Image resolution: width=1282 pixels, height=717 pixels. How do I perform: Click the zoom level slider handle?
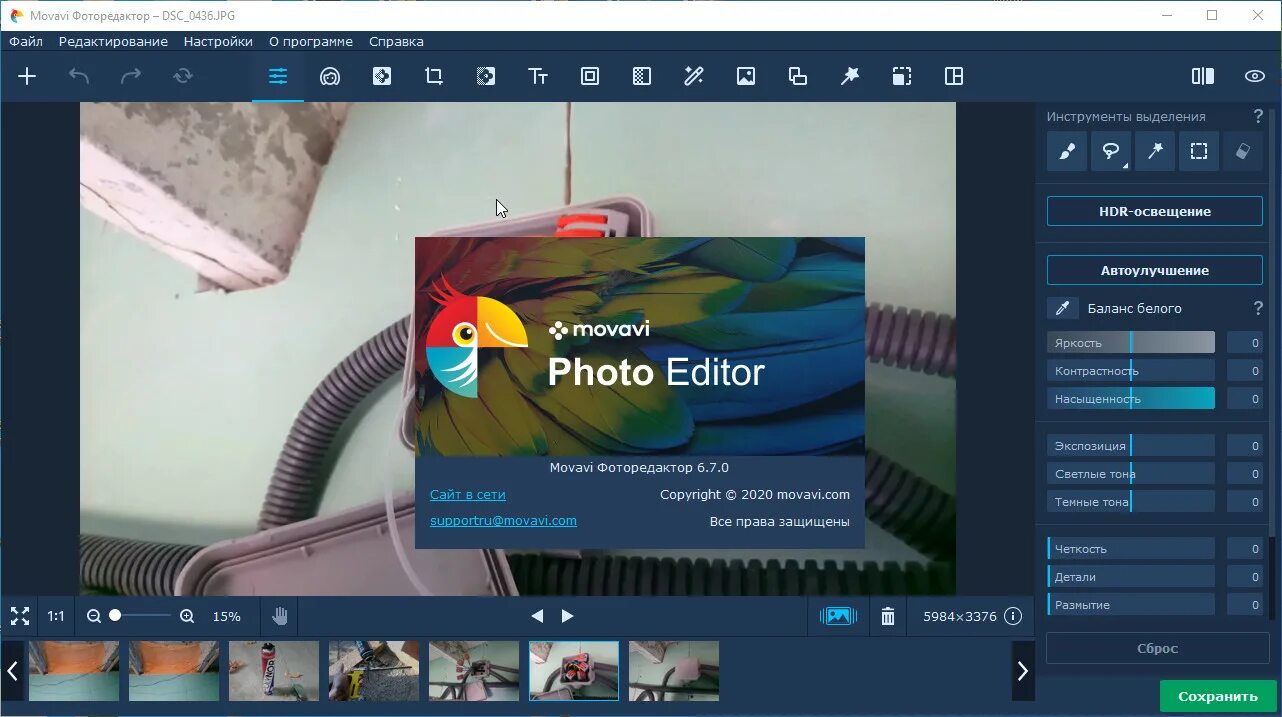pos(115,616)
